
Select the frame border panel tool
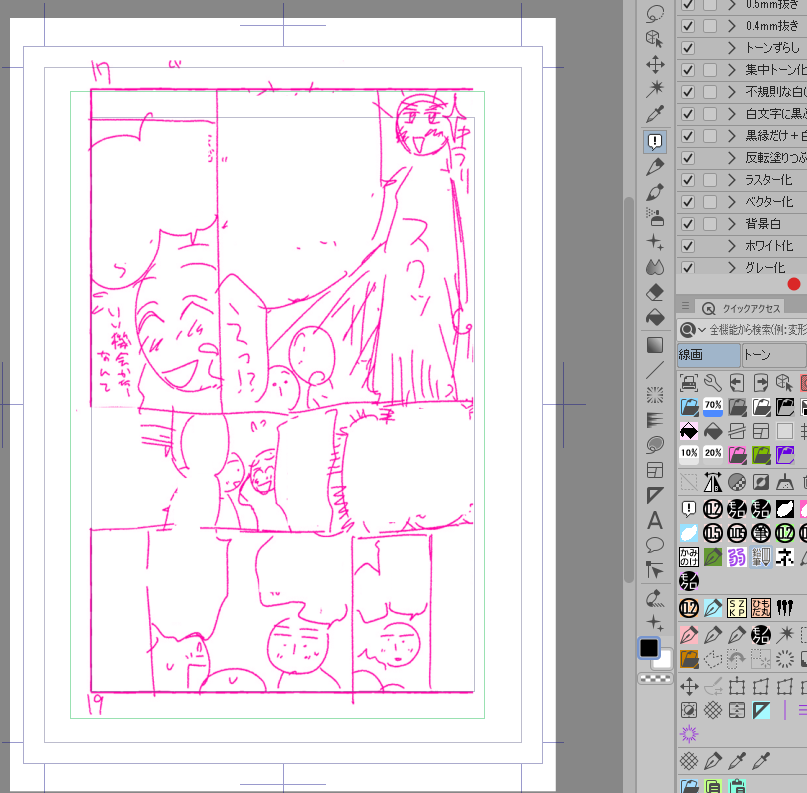tap(655, 470)
